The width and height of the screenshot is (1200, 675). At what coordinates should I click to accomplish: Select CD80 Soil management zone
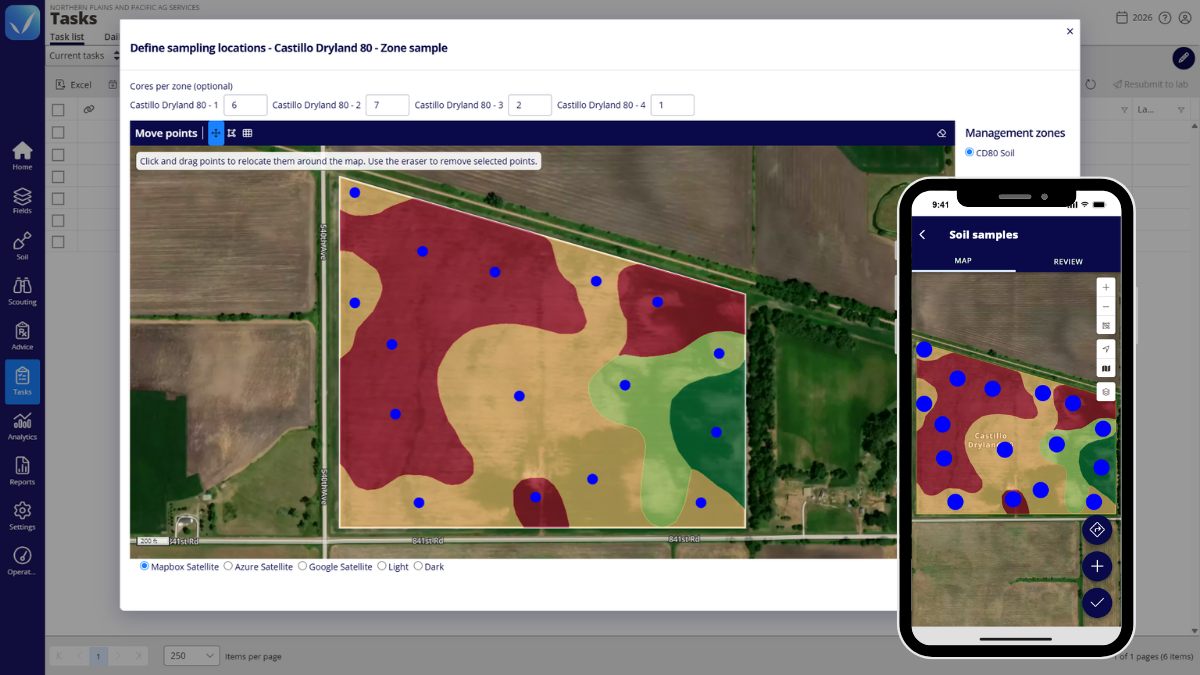pos(969,152)
